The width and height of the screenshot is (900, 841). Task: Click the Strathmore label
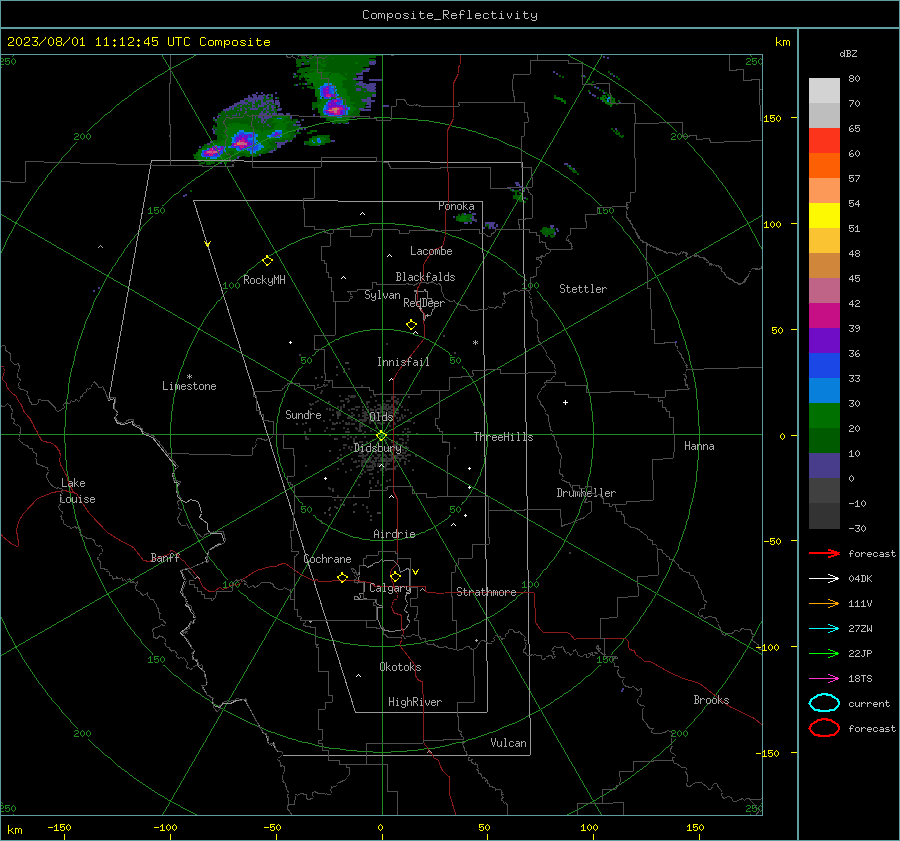point(486,592)
